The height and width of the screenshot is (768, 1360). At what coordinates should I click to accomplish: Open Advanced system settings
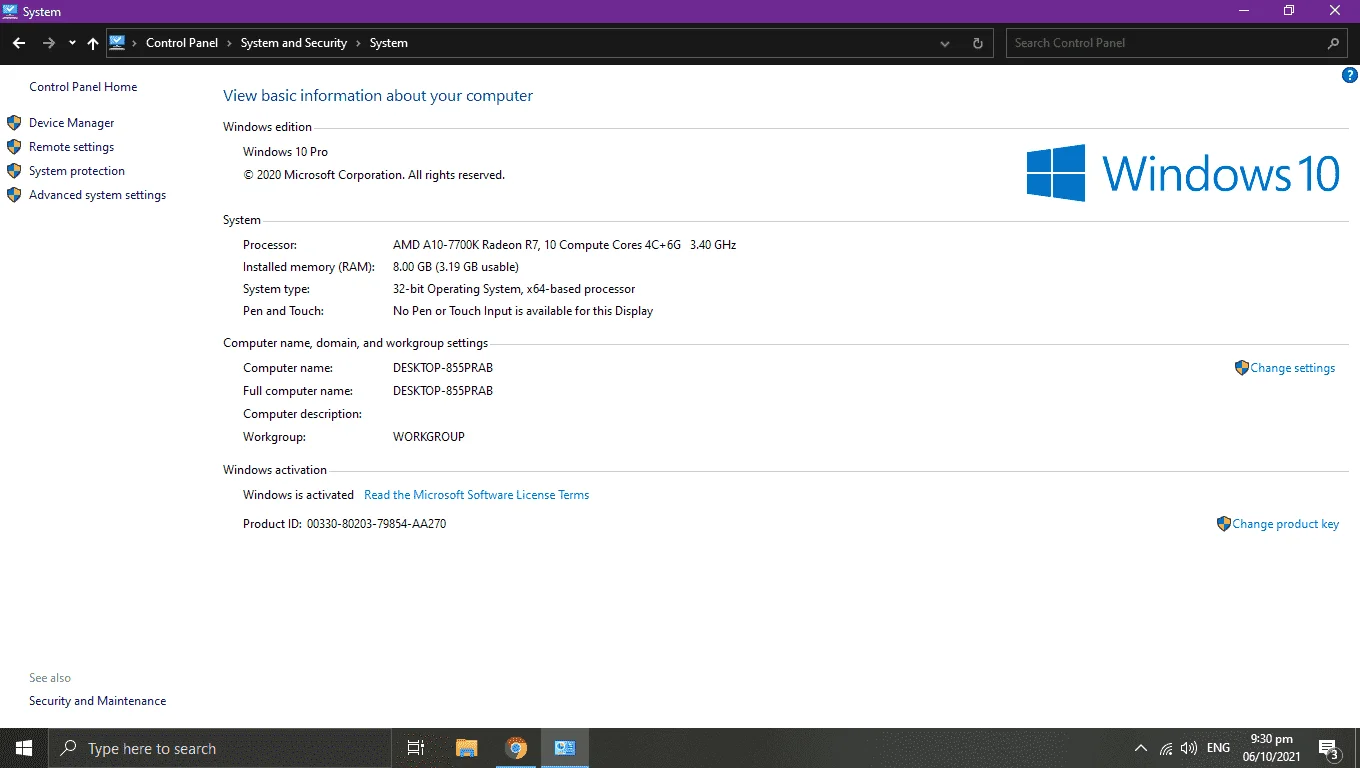click(x=98, y=195)
